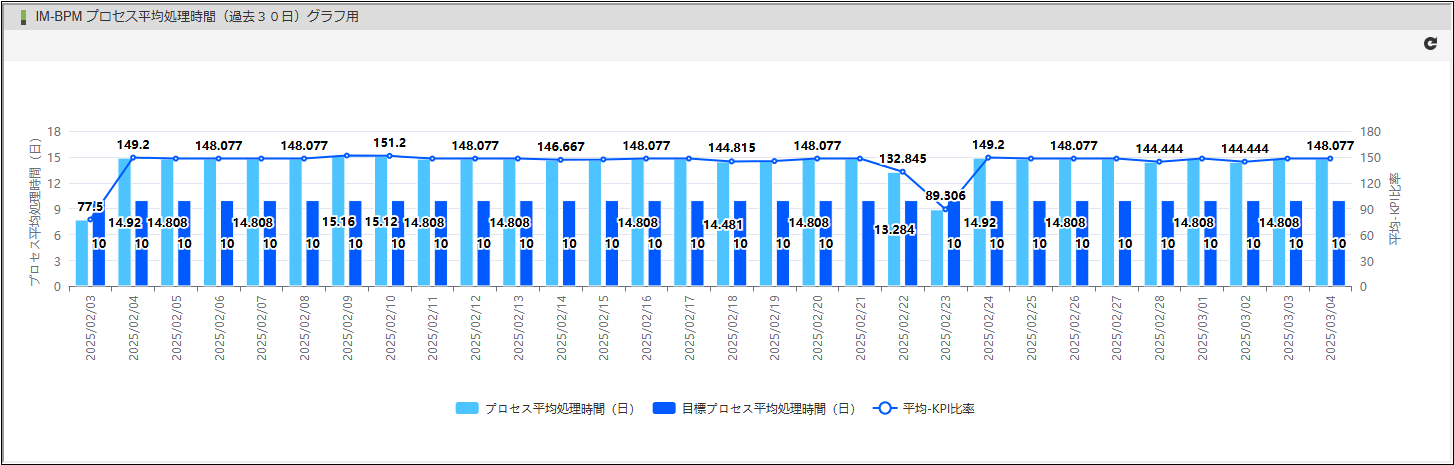Click the green marker icon beside the panel title

point(23,17)
